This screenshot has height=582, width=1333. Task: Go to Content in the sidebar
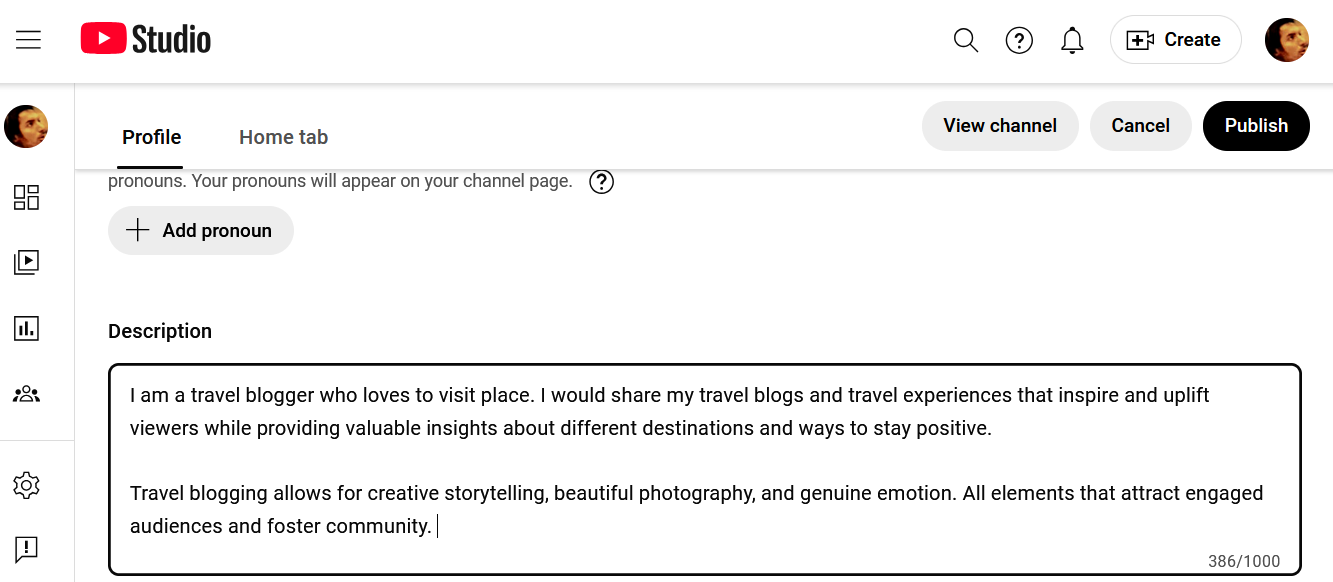coord(26,262)
